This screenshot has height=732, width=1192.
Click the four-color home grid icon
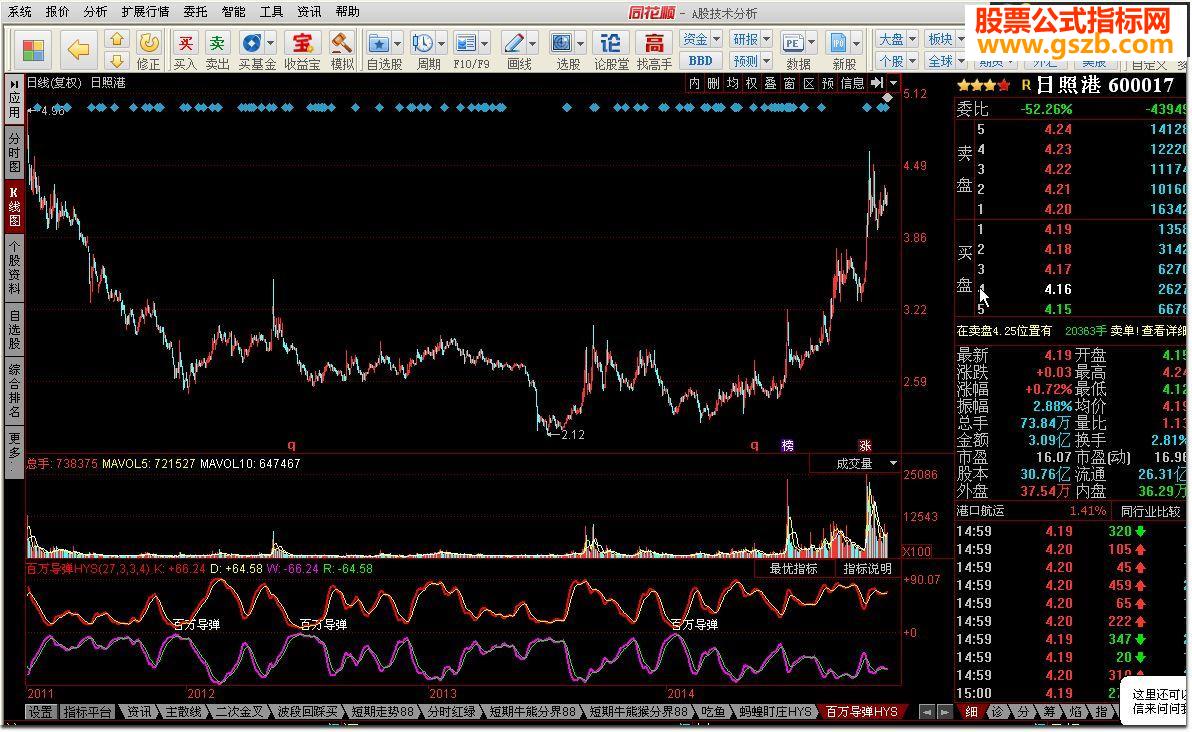click(x=33, y=50)
